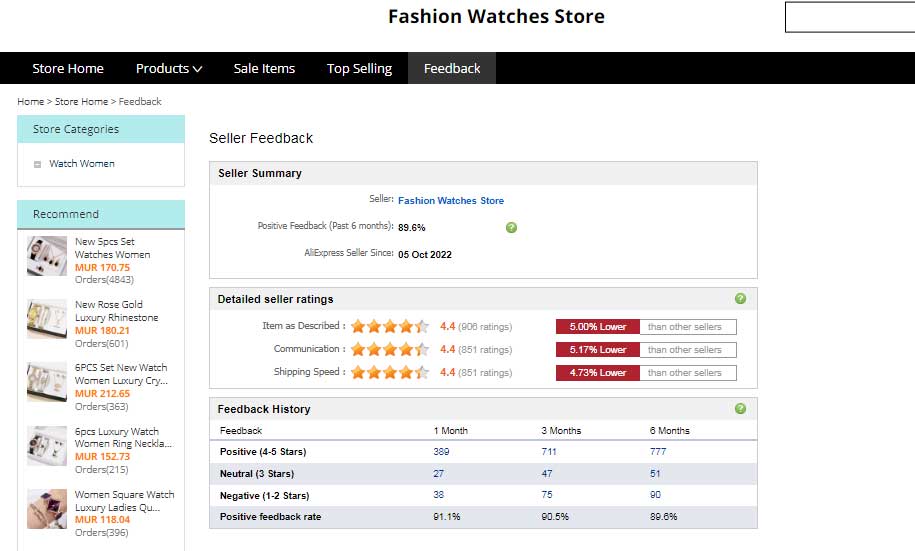Viewport: 915px width, 551px height.
Task: Click the 5.17% Lower comparison badge
Action: click(598, 350)
